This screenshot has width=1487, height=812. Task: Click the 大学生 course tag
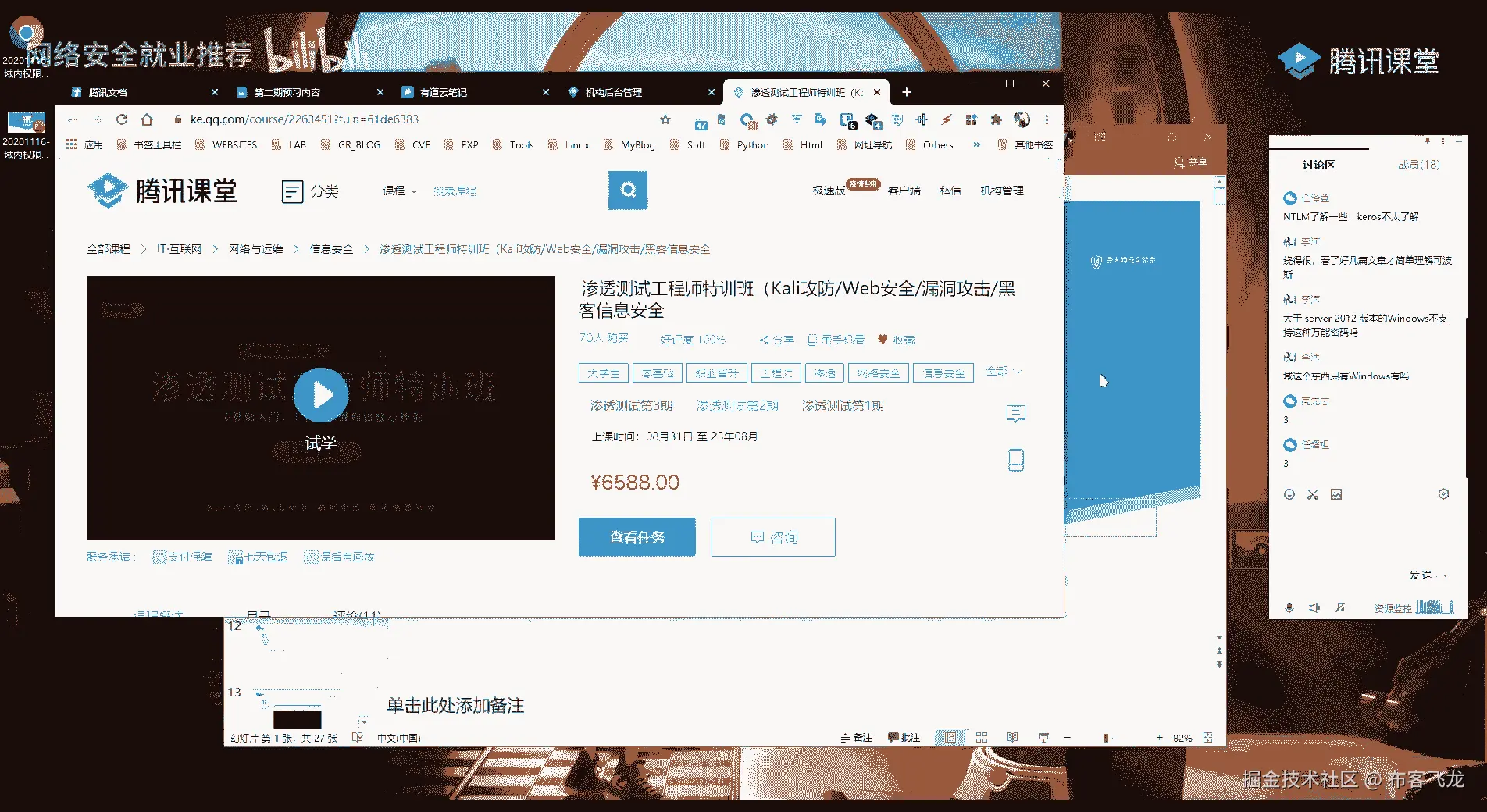pyautogui.click(x=603, y=373)
